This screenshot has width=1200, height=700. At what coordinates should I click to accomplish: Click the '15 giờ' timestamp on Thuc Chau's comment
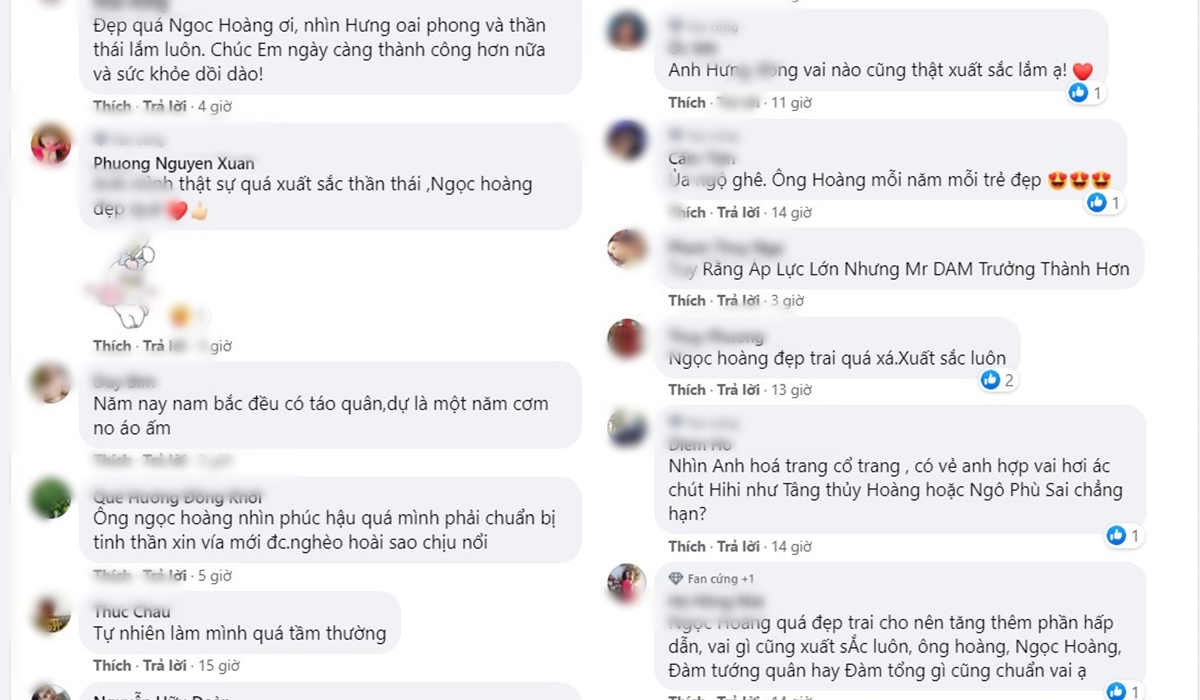coord(217,665)
